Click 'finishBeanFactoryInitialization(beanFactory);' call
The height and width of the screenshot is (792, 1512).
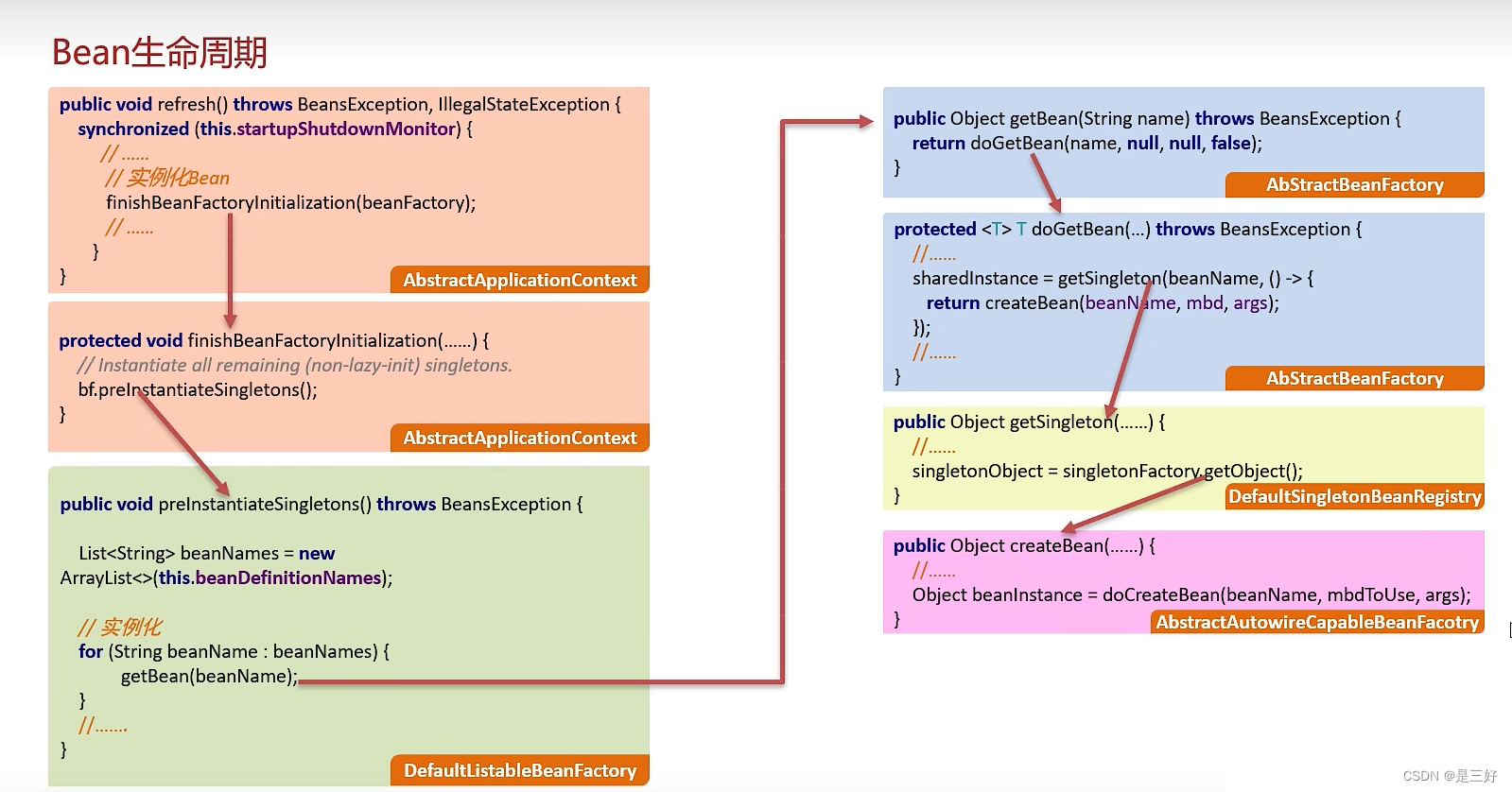(x=291, y=202)
